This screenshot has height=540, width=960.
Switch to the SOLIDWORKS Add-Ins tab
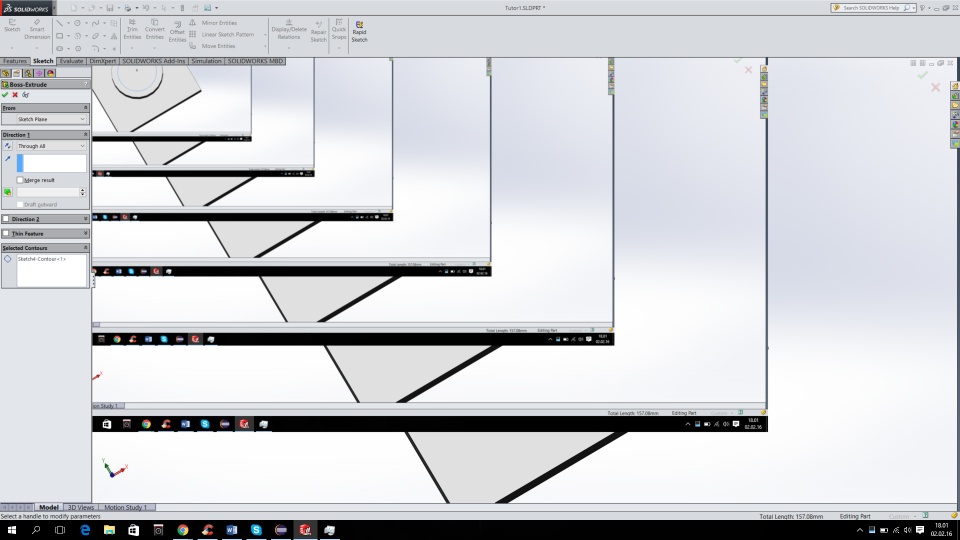tap(153, 61)
